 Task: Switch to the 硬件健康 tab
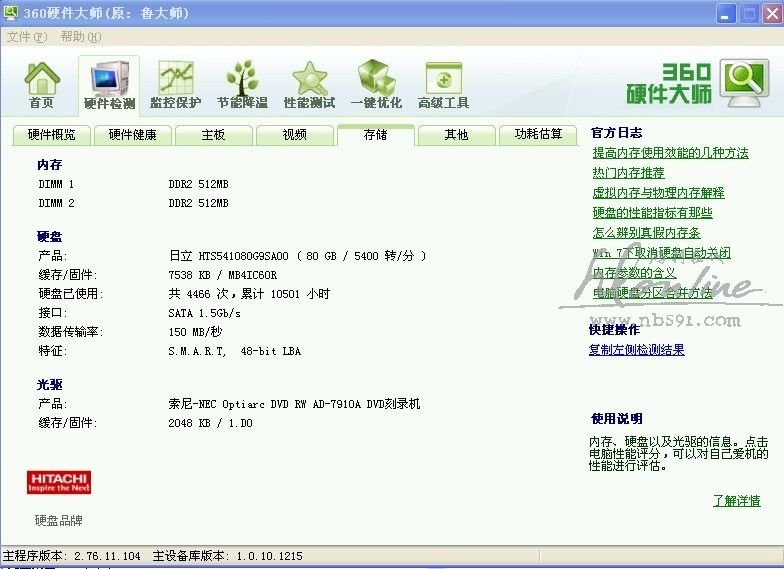(132, 134)
